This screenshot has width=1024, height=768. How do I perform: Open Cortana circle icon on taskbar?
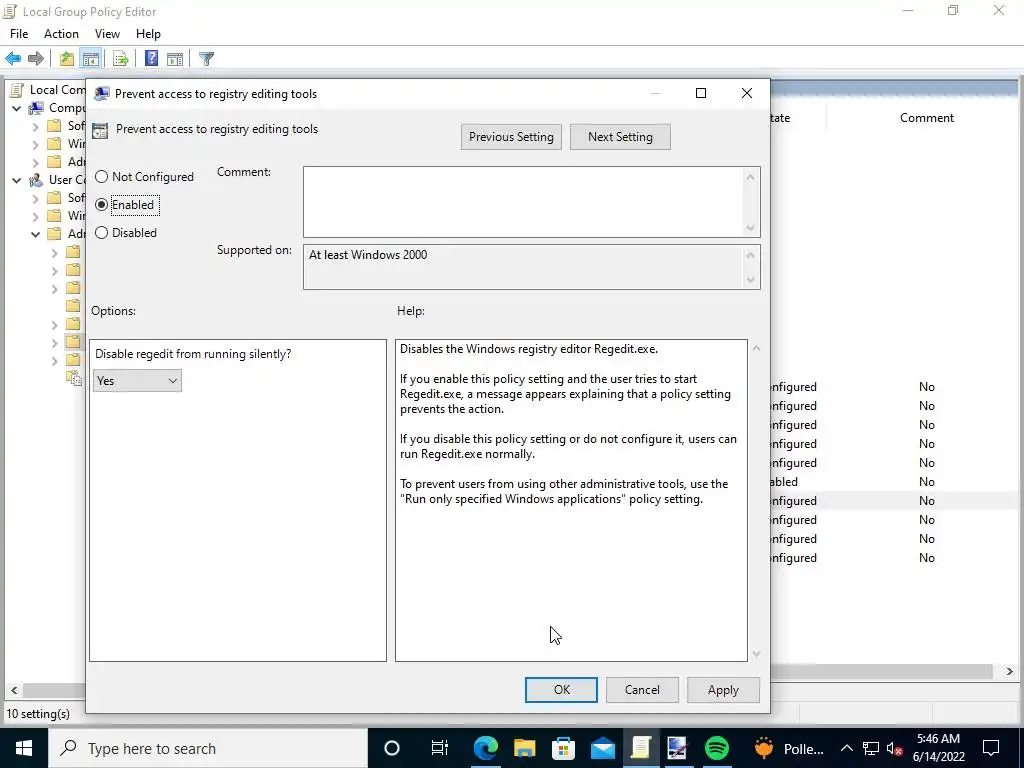coord(392,748)
